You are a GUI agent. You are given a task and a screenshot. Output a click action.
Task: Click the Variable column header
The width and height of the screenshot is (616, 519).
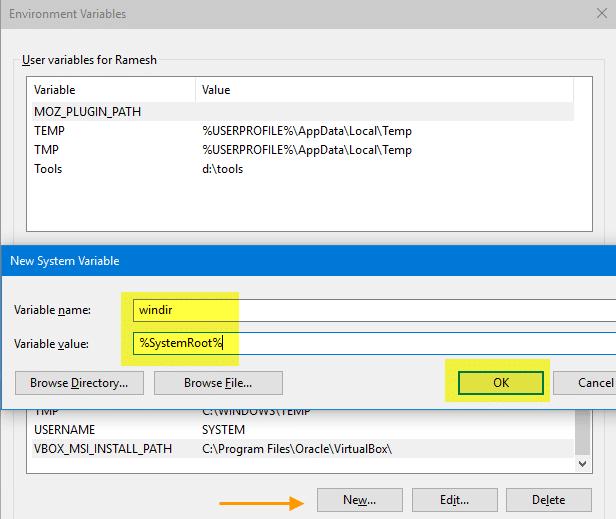[x=114, y=90]
